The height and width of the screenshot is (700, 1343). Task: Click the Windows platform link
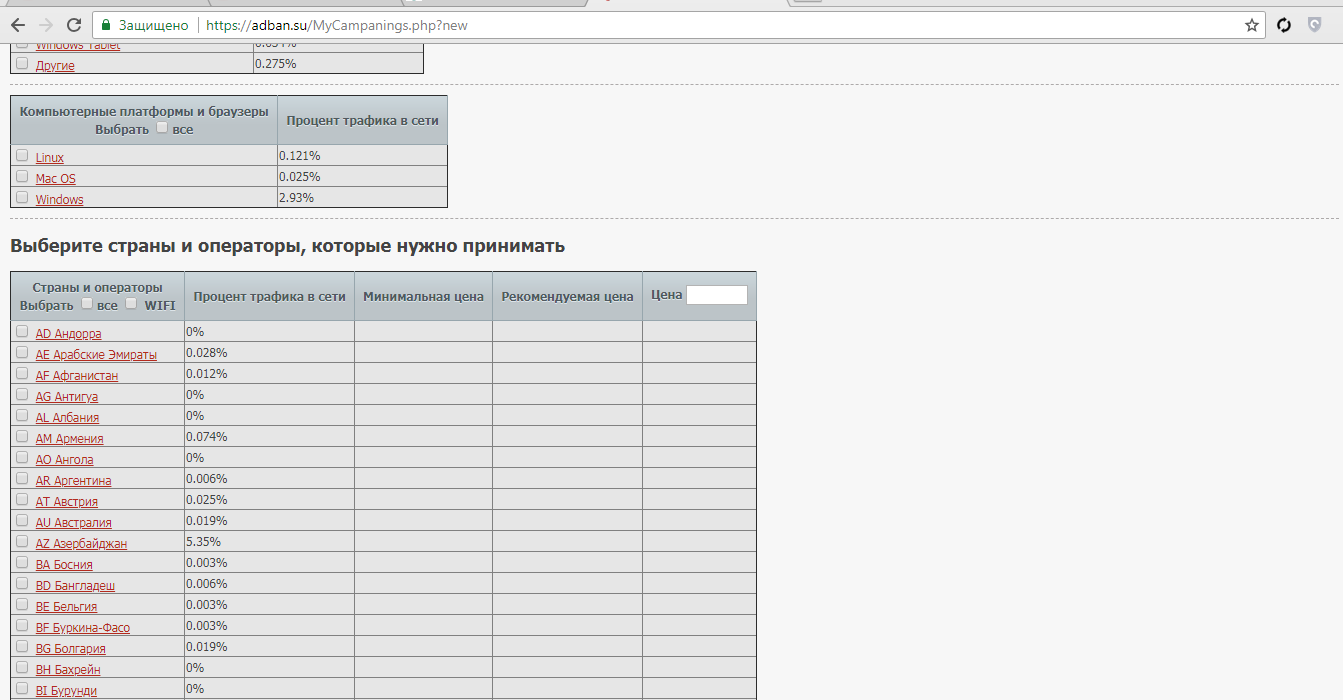pyautogui.click(x=59, y=200)
